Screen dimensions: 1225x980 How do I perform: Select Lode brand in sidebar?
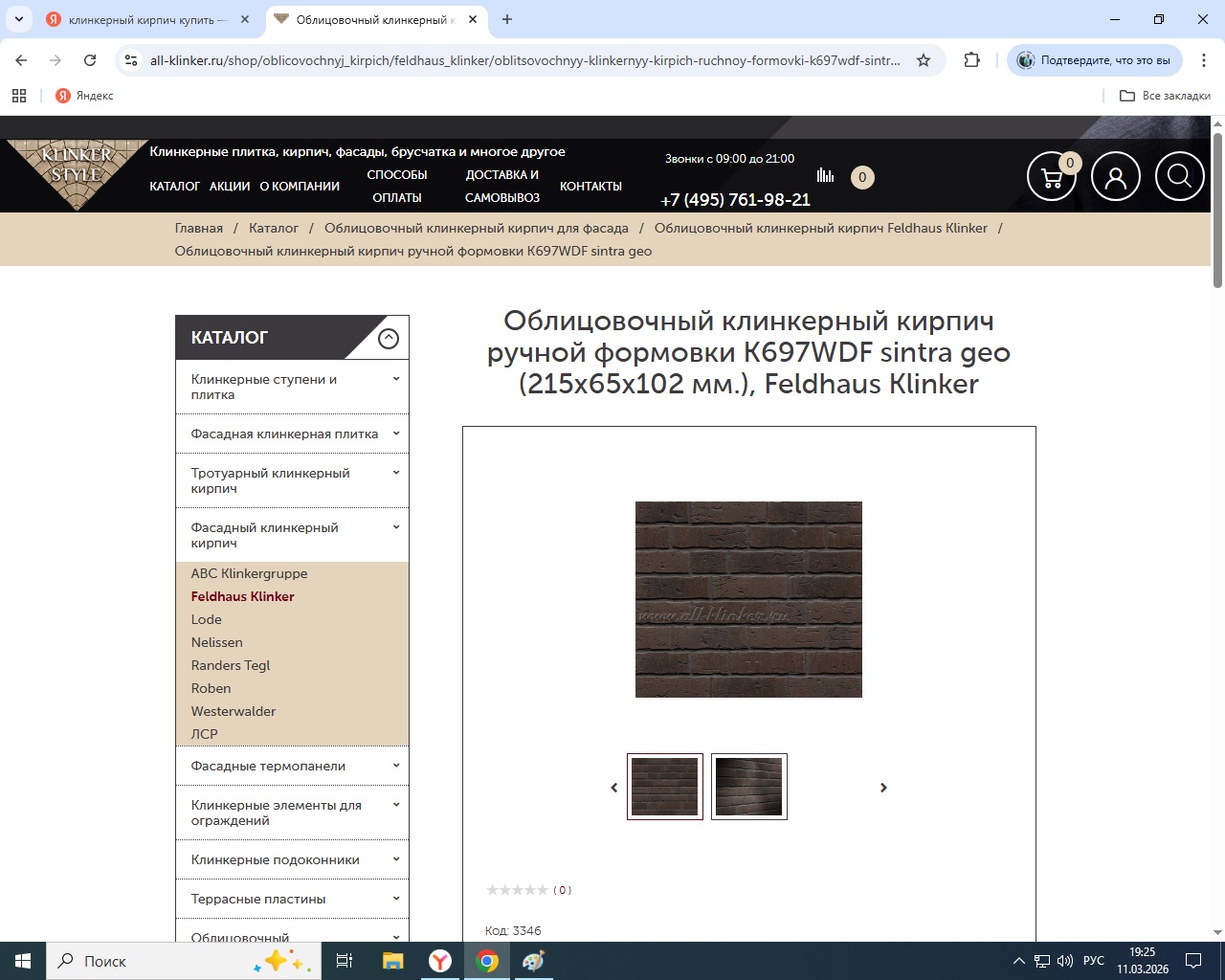[x=207, y=619]
